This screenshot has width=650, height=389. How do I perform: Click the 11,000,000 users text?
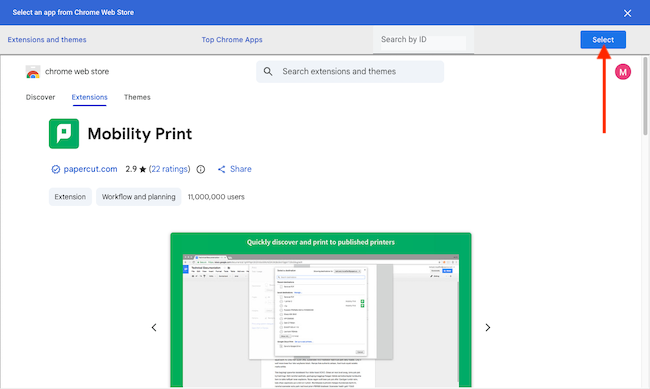(216, 197)
